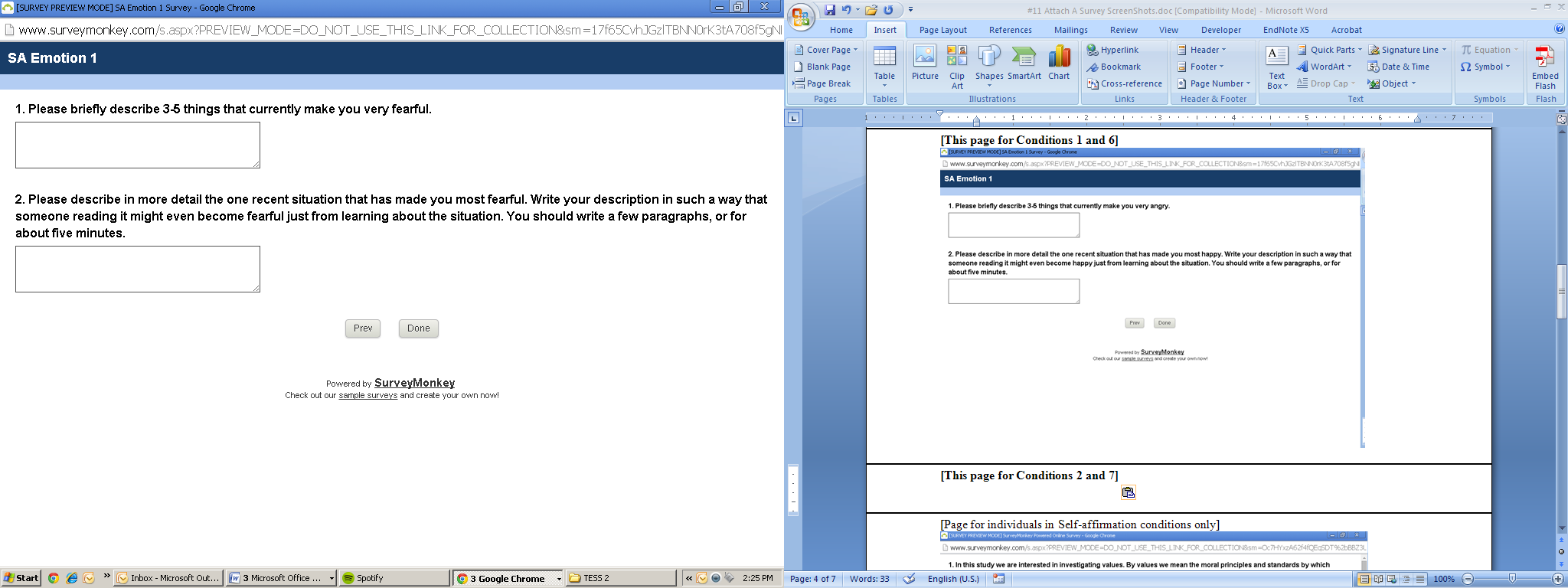The height and width of the screenshot is (588, 1568).
Task: Switch to Web Layout view
Action: coord(1391,579)
